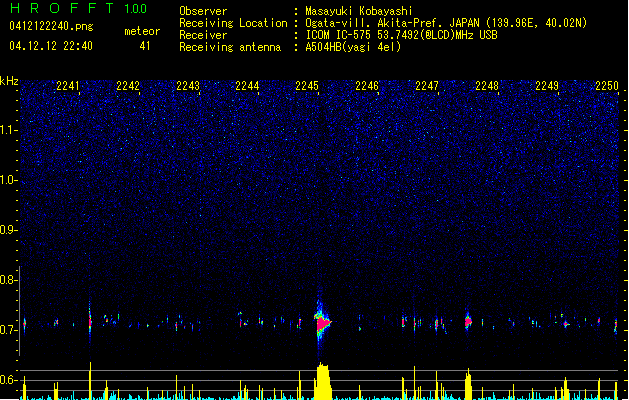The width and height of the screenshot is (629, 400).
Task: Click the HROFFT 1.0.0 title text
Action: (x=79, y=8)
